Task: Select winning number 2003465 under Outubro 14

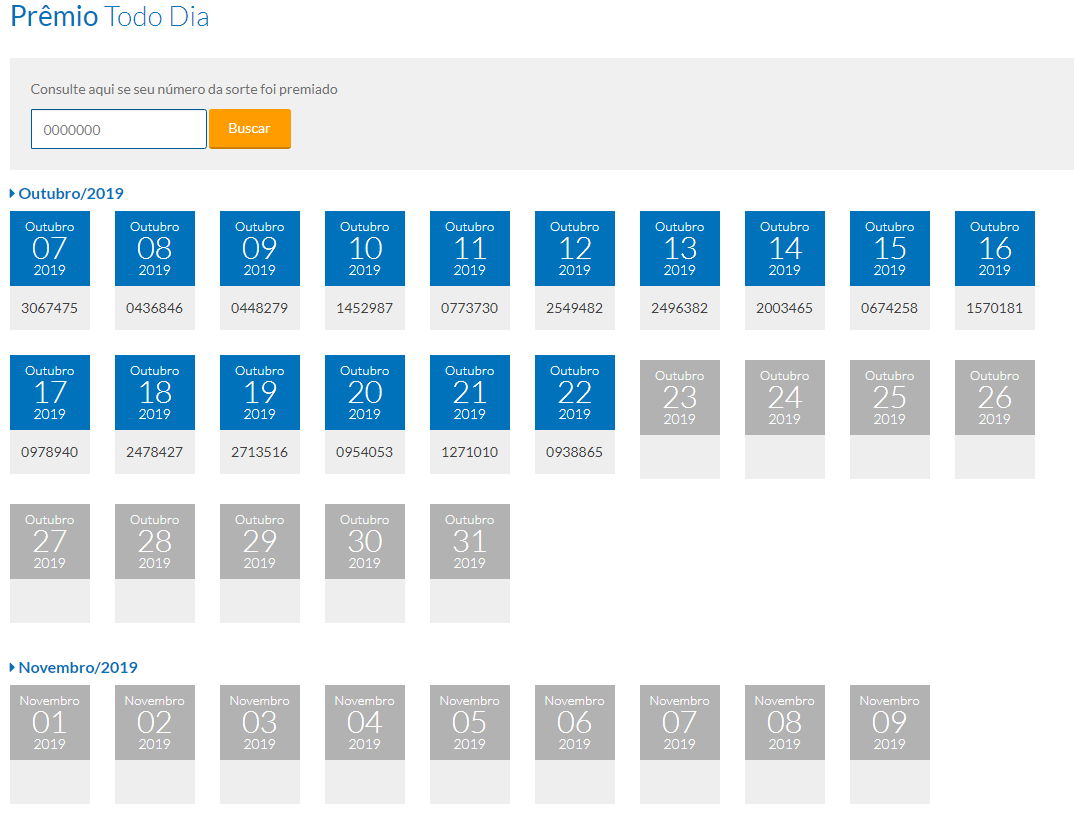Action: tap(785, 308)
